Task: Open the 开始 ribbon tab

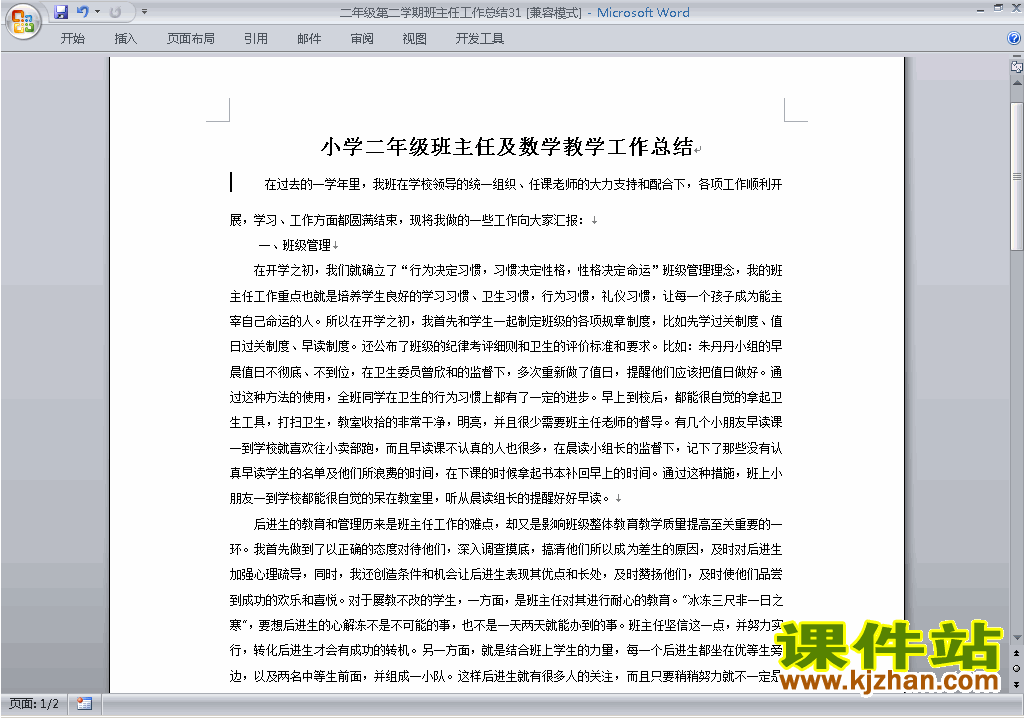Action: click(72, 39)
